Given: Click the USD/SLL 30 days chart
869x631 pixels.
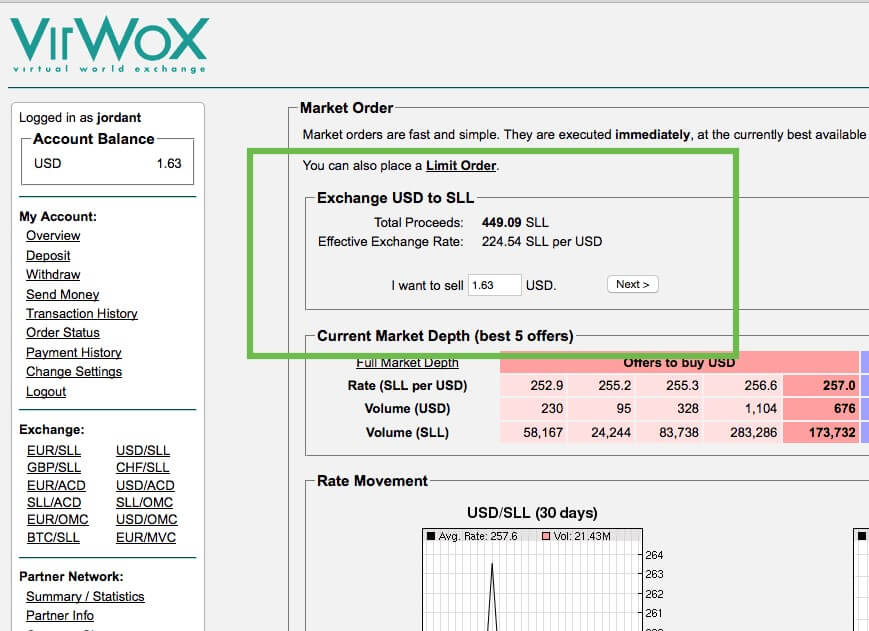Looking at the screenshot, I should pos(532,579).
